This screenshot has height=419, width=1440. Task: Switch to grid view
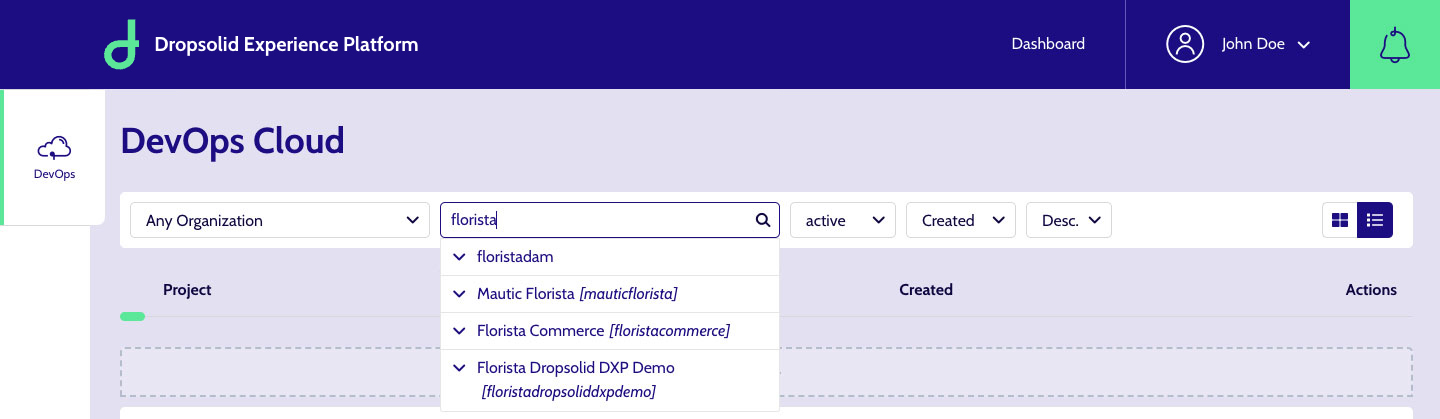1339,220
